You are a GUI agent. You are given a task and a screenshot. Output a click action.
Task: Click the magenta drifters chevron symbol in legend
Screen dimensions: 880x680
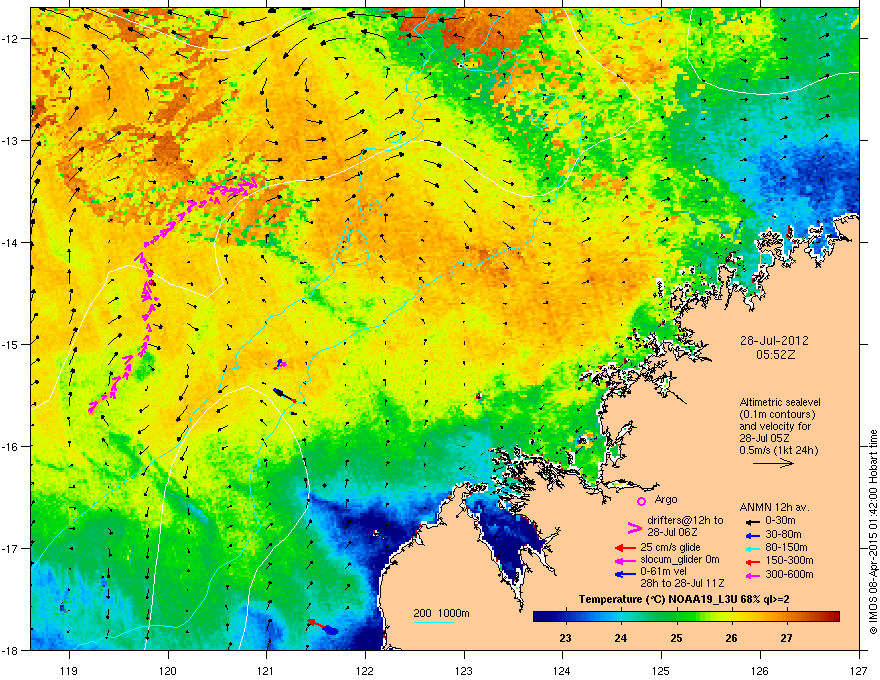(634, 527)
